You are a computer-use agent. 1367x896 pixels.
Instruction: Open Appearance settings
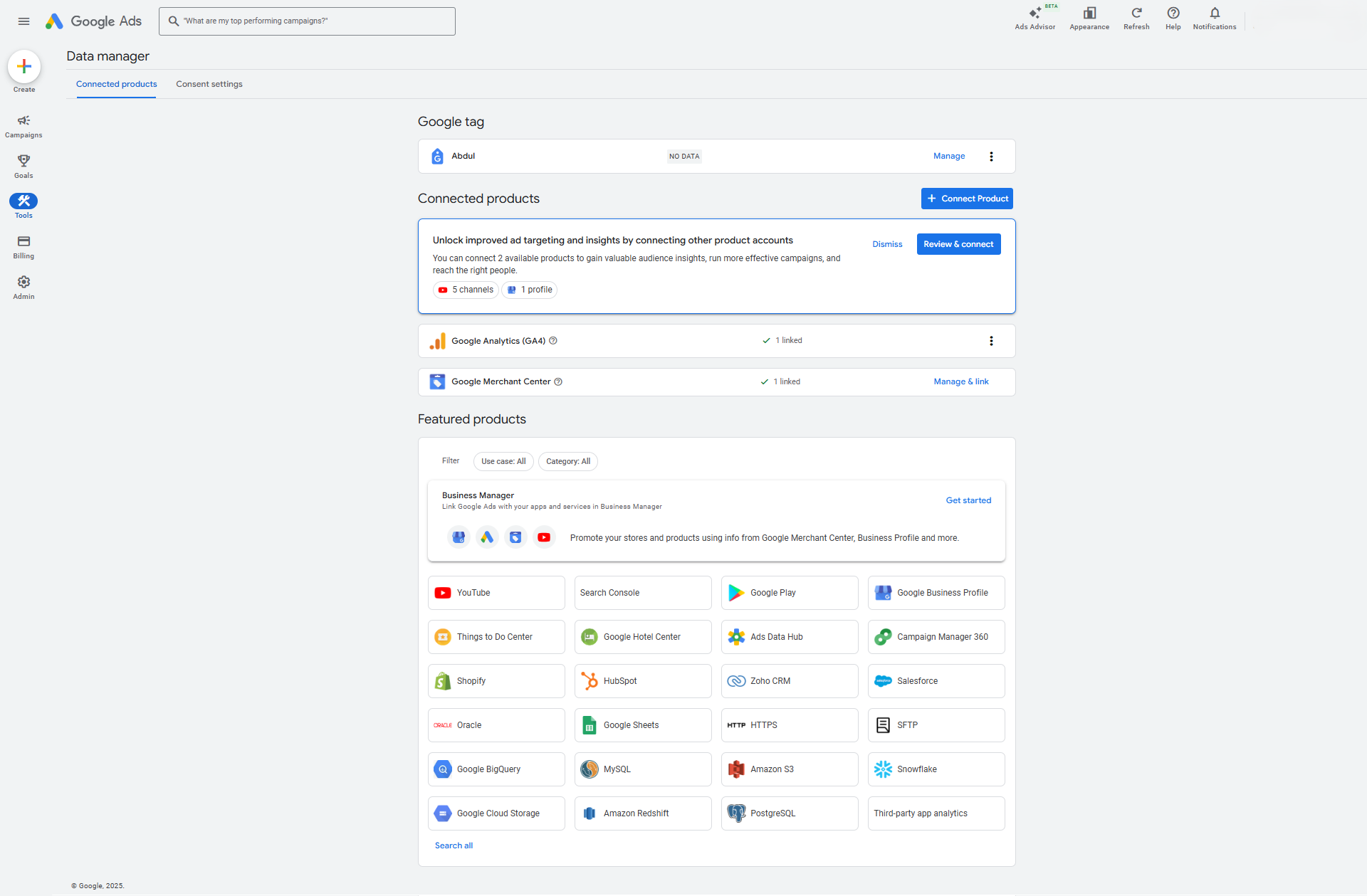click(x=1089, y=19)
